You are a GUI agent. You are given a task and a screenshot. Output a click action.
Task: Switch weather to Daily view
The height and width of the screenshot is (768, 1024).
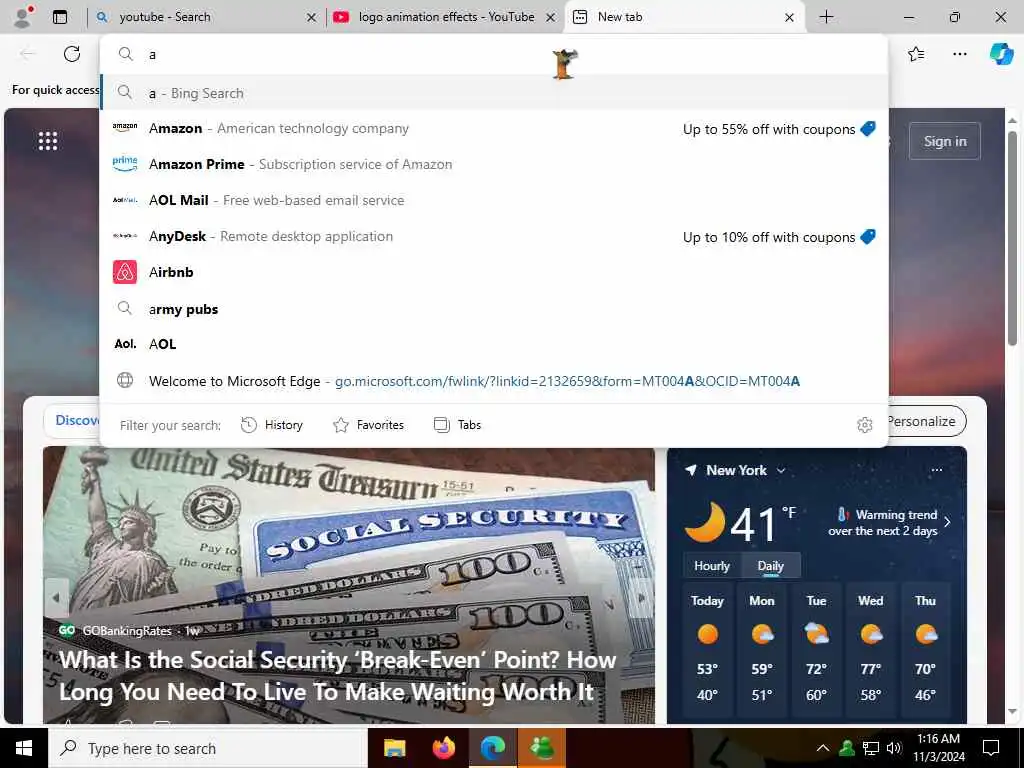[771, 566]
